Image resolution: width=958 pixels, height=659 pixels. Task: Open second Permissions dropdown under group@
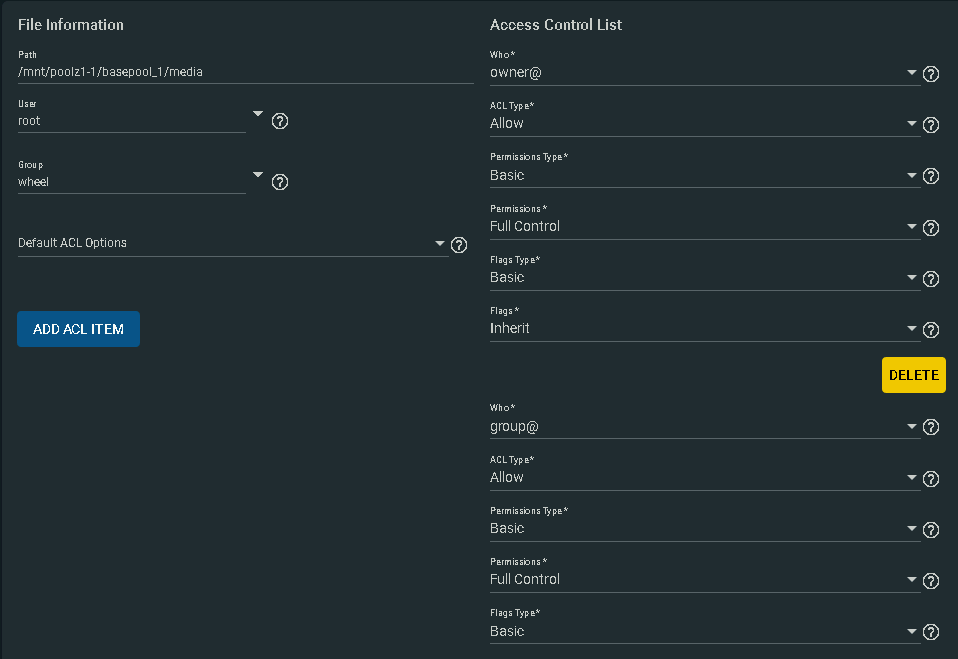tap(704, 580)
